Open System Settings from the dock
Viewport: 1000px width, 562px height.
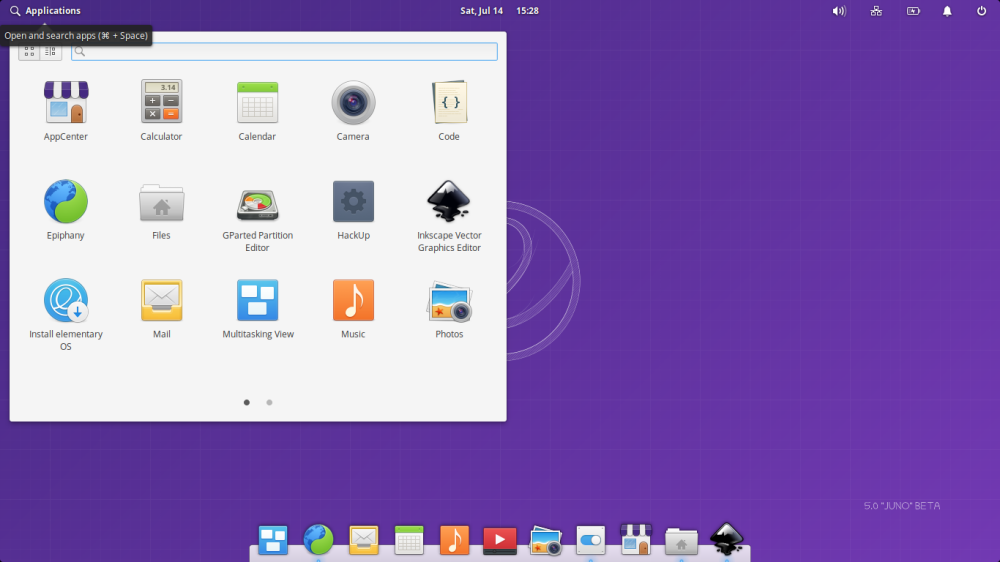point(591,540)
